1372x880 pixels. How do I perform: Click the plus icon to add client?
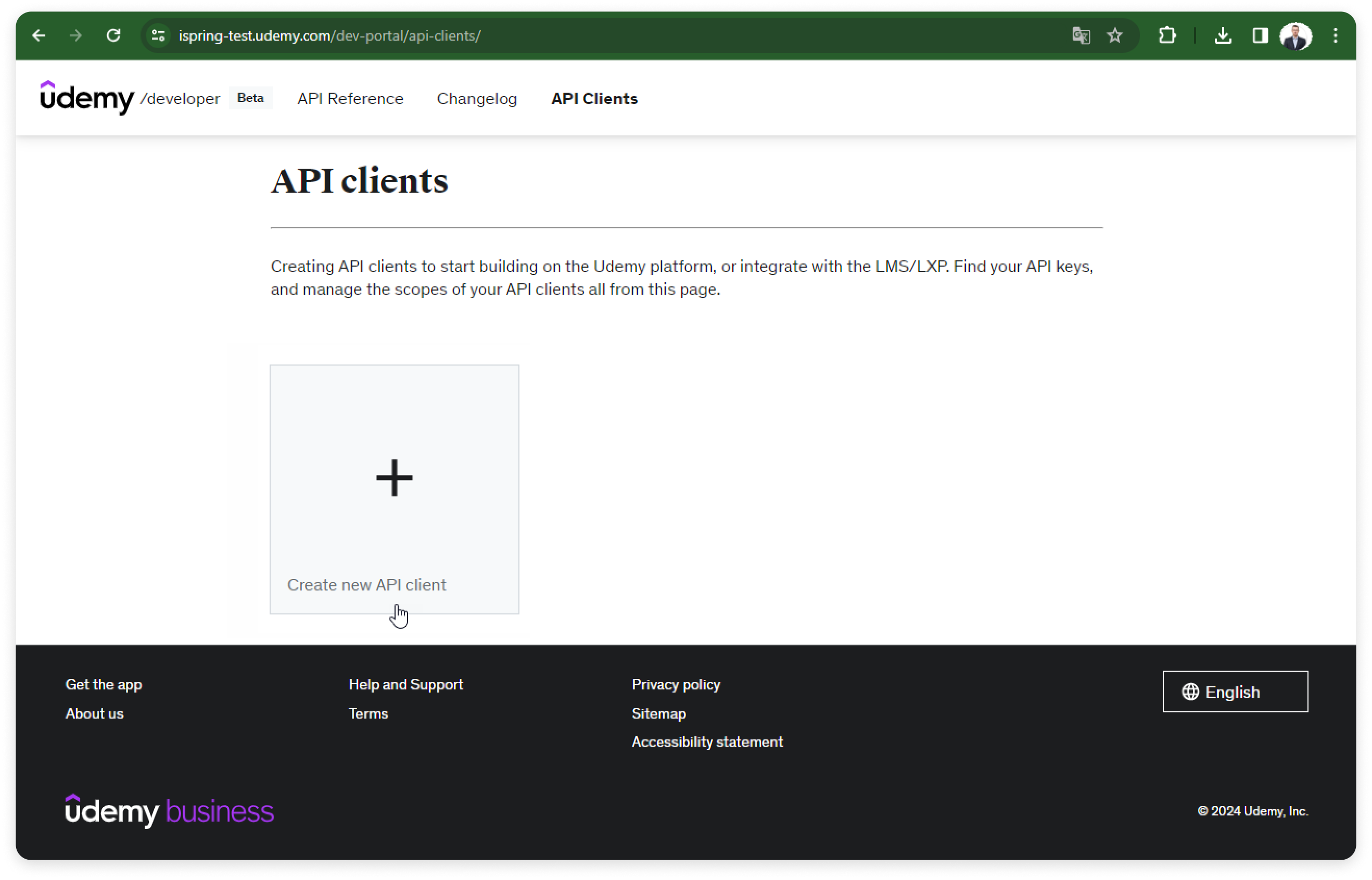pos(394,477)
